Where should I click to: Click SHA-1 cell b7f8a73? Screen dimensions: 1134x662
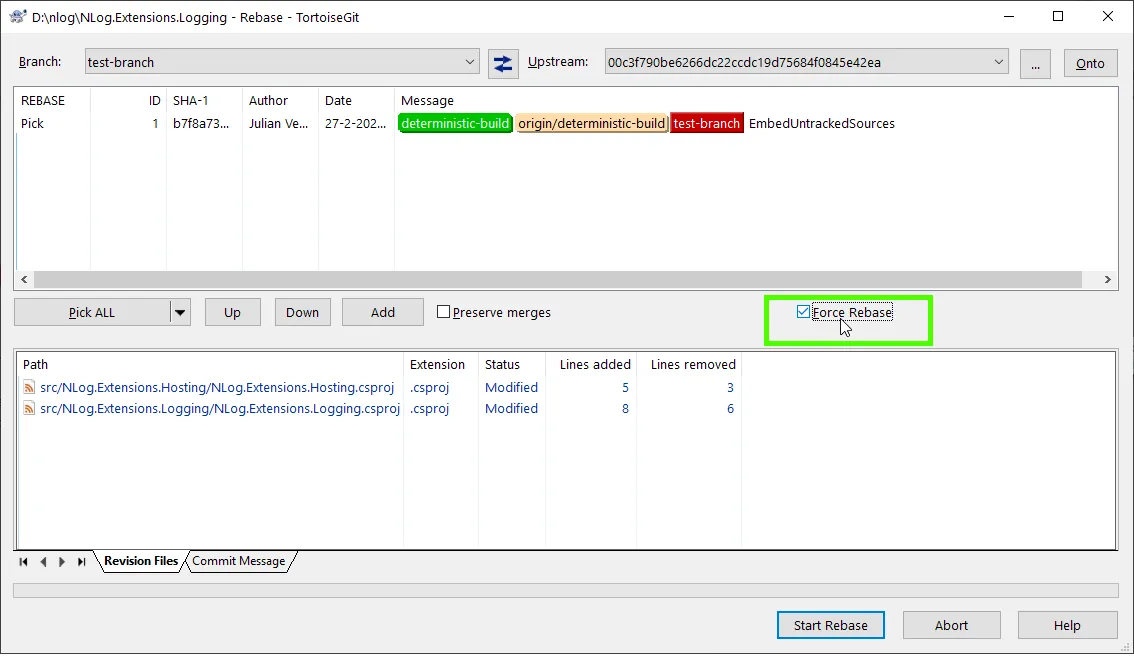tap(201, 124)
